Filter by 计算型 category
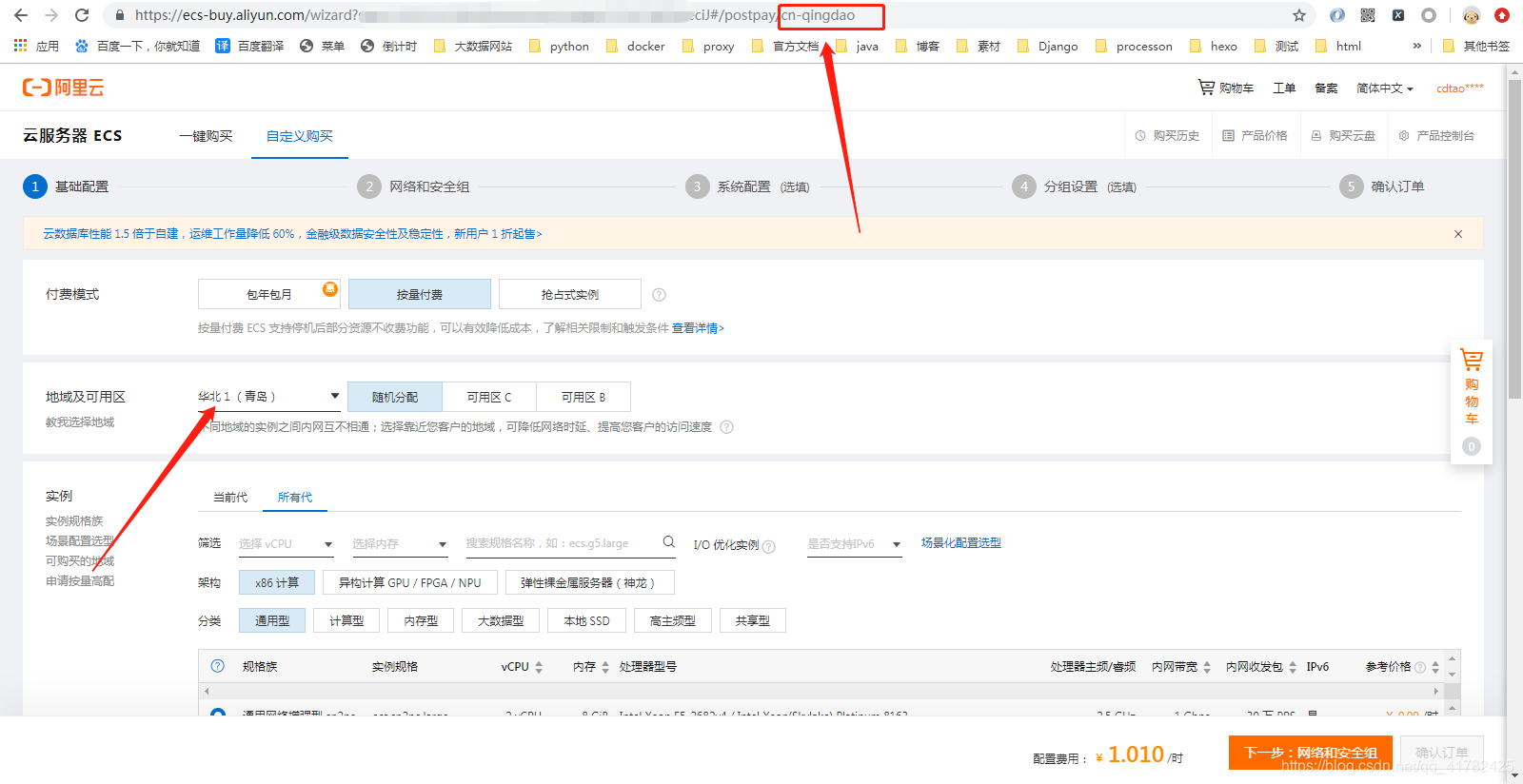 tap(346, 620)
